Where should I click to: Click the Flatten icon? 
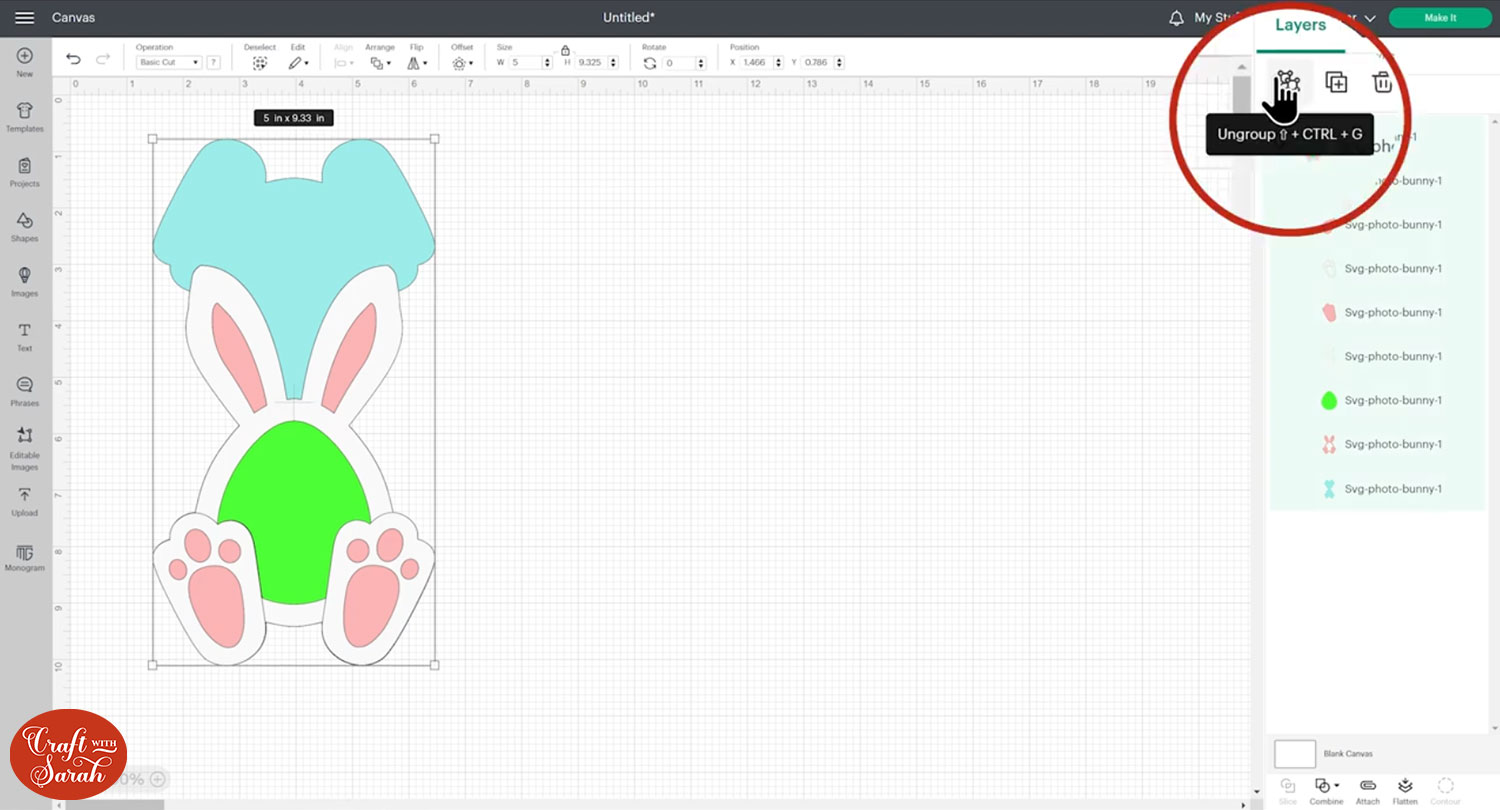point(1405,789)
